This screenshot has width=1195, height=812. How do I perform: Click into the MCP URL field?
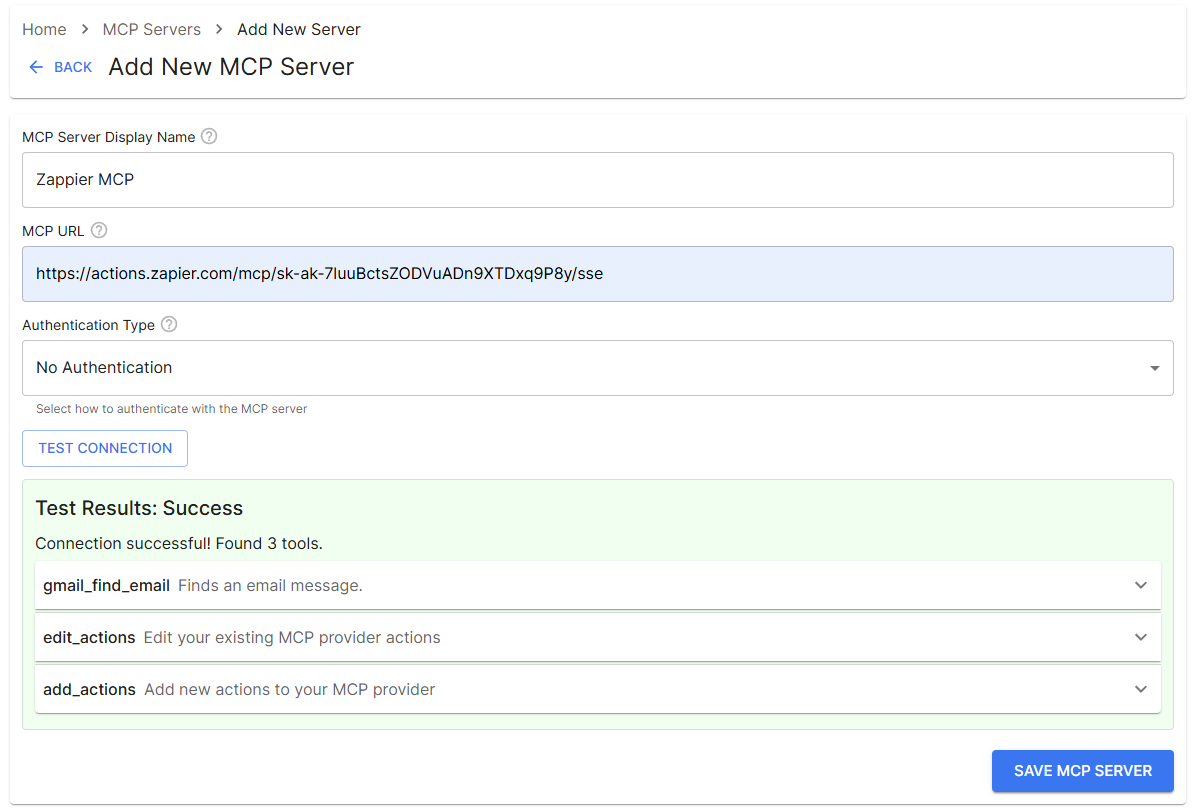(598, 274)
